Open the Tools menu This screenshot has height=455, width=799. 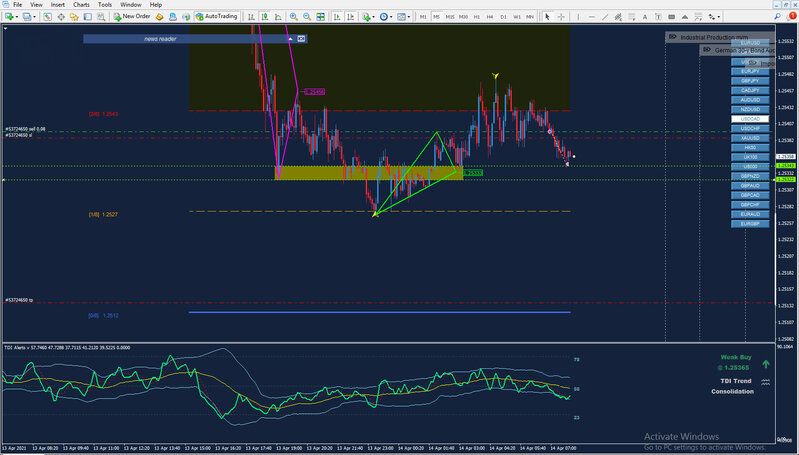(105, 5)
